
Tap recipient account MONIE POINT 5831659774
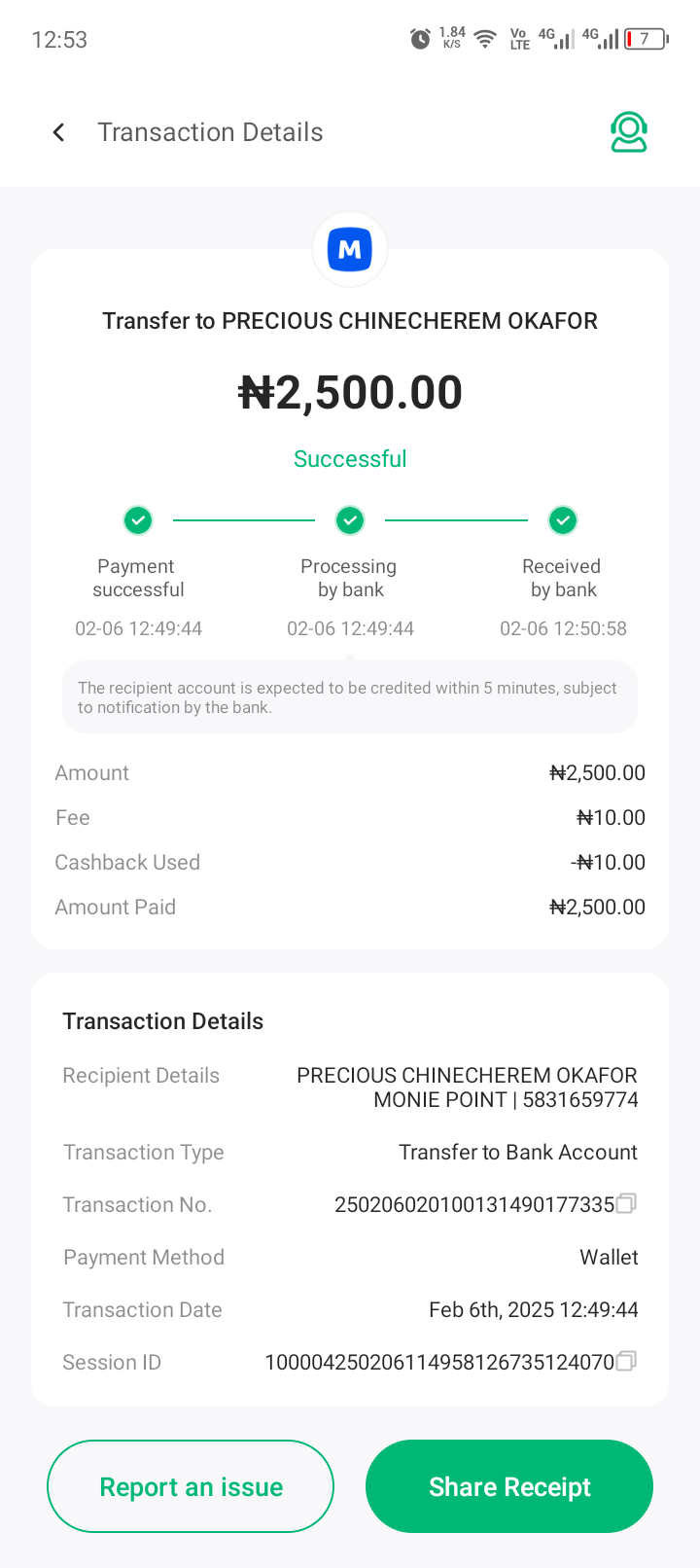[x=506, y=1100]
